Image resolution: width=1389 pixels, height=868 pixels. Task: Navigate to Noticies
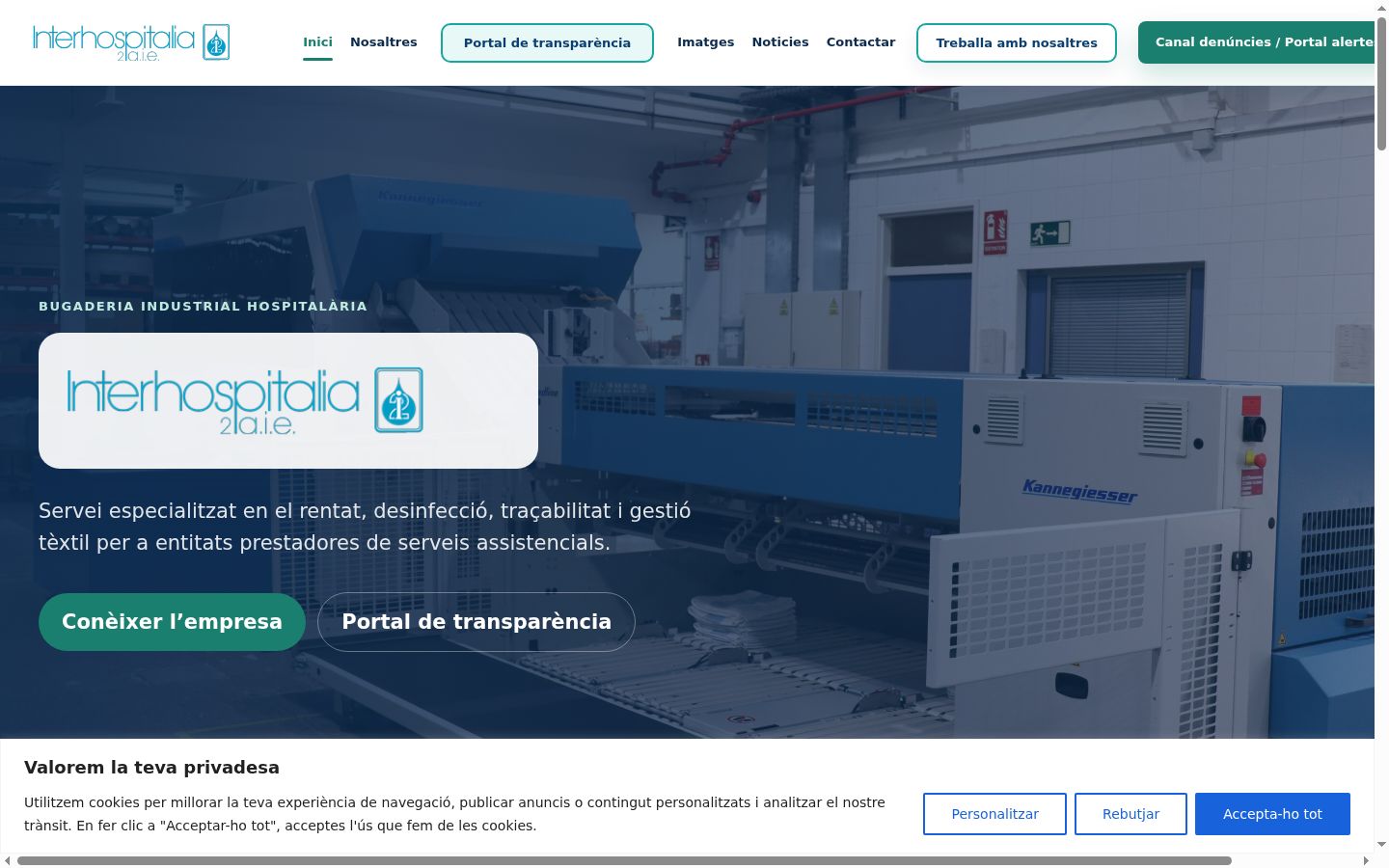pyautogui.click(x=780, y=42)
